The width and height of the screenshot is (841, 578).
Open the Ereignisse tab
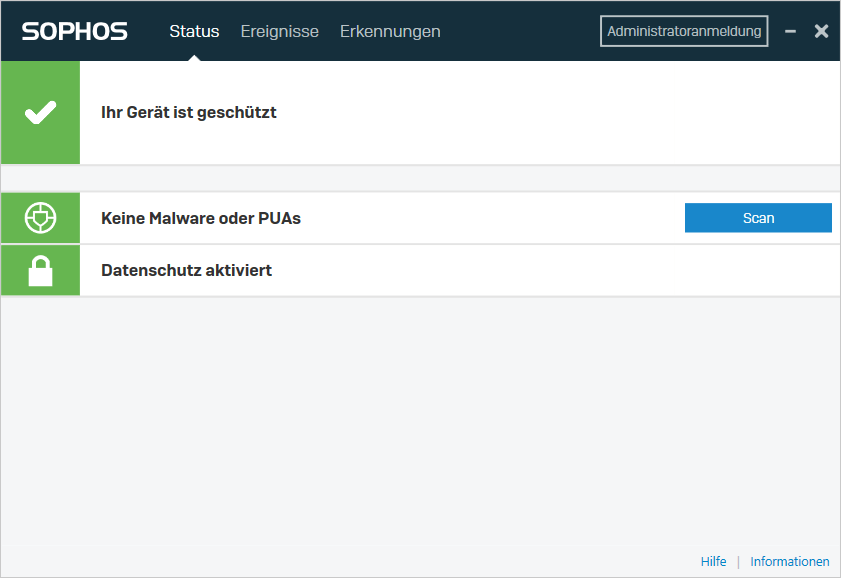(x=279, y=31)
